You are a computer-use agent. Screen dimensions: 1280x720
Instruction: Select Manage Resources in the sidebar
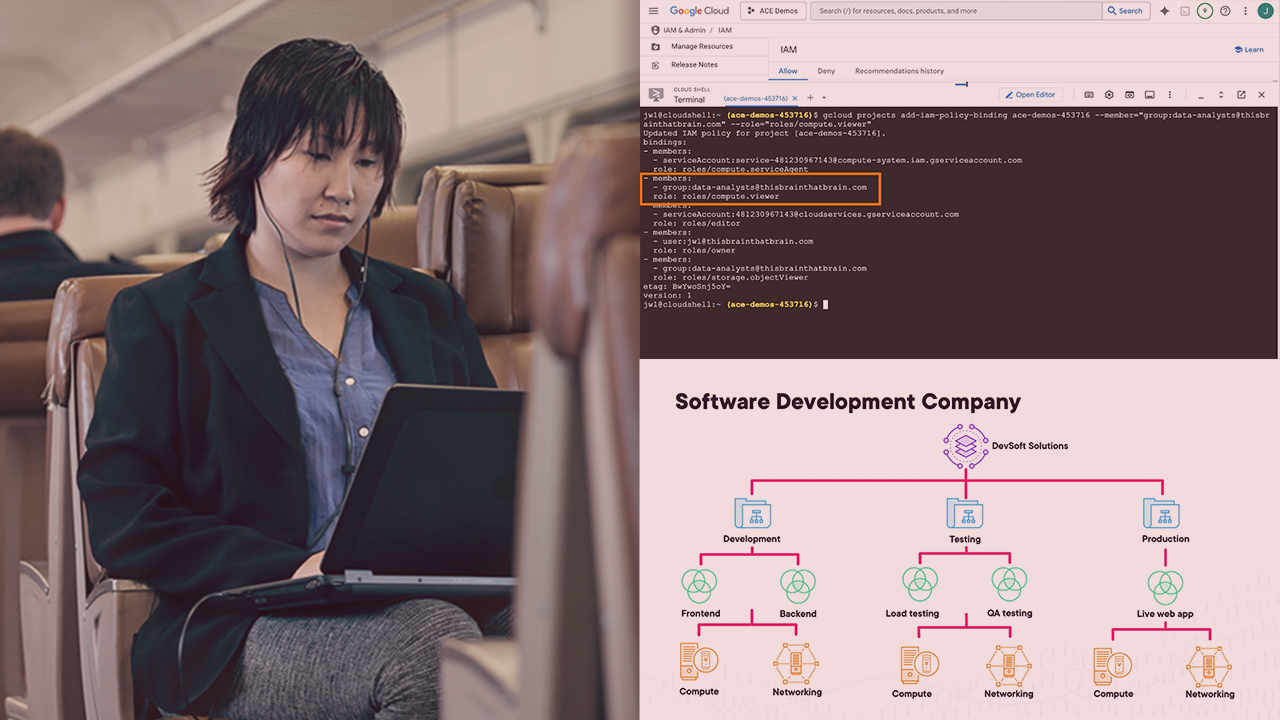click(701, 46)
